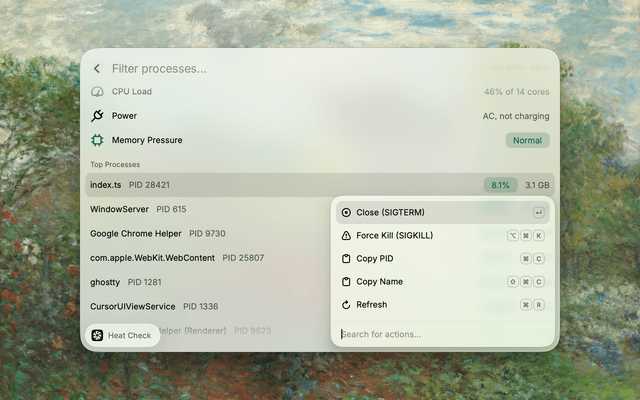Viewport: 640px width, 400px height.
Task: Click the Power plug icon
Action: pos(97,116)
